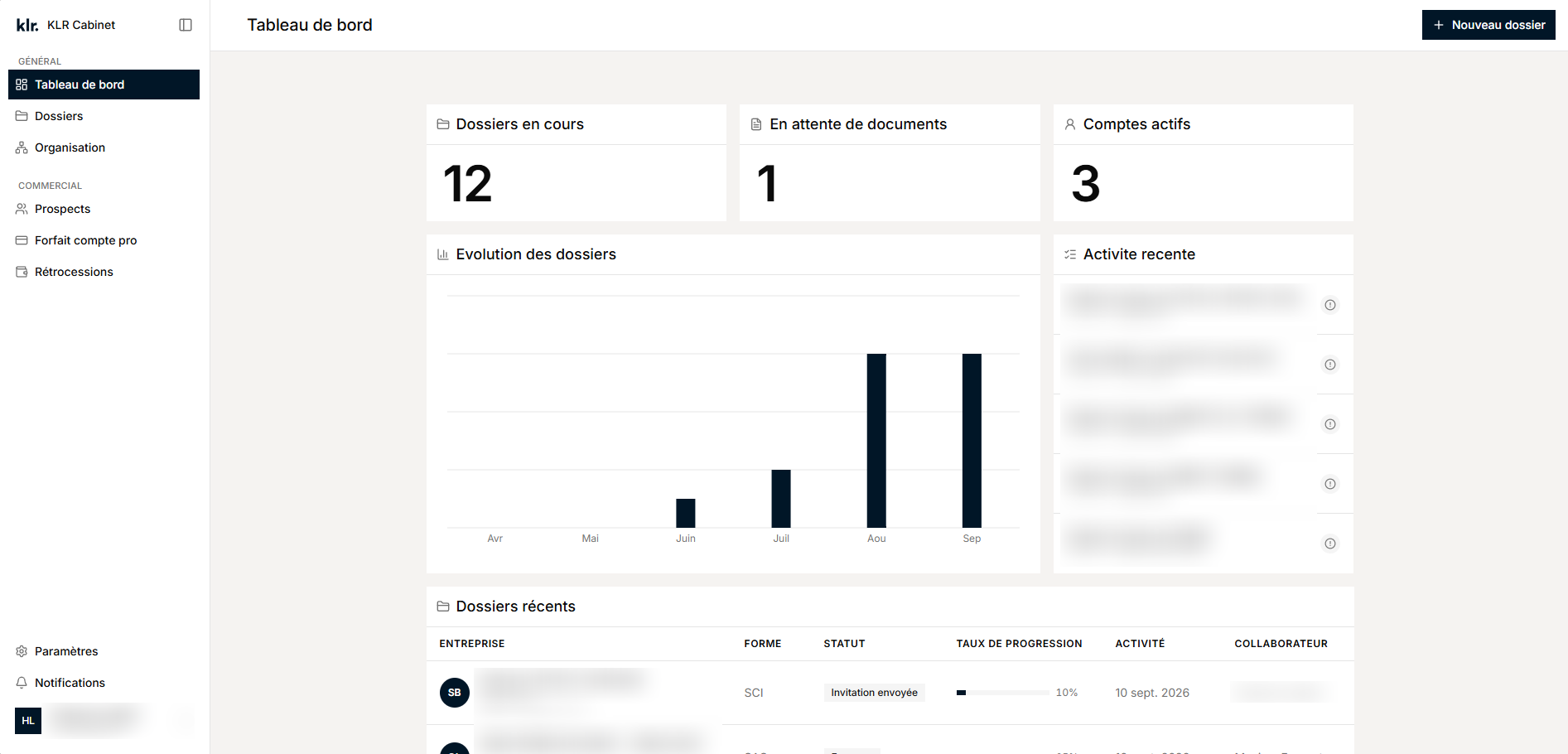Image resolution: width=1568 pixels, height=754 pixels.
Task: Click the En attente de documents file icon
Action: click(x=756, y=124)
